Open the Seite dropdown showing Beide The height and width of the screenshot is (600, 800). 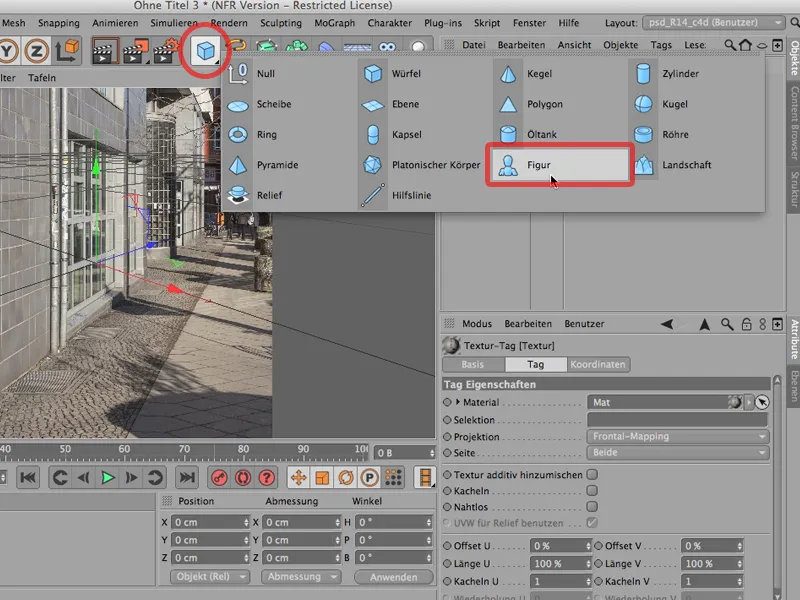[678, 453]
